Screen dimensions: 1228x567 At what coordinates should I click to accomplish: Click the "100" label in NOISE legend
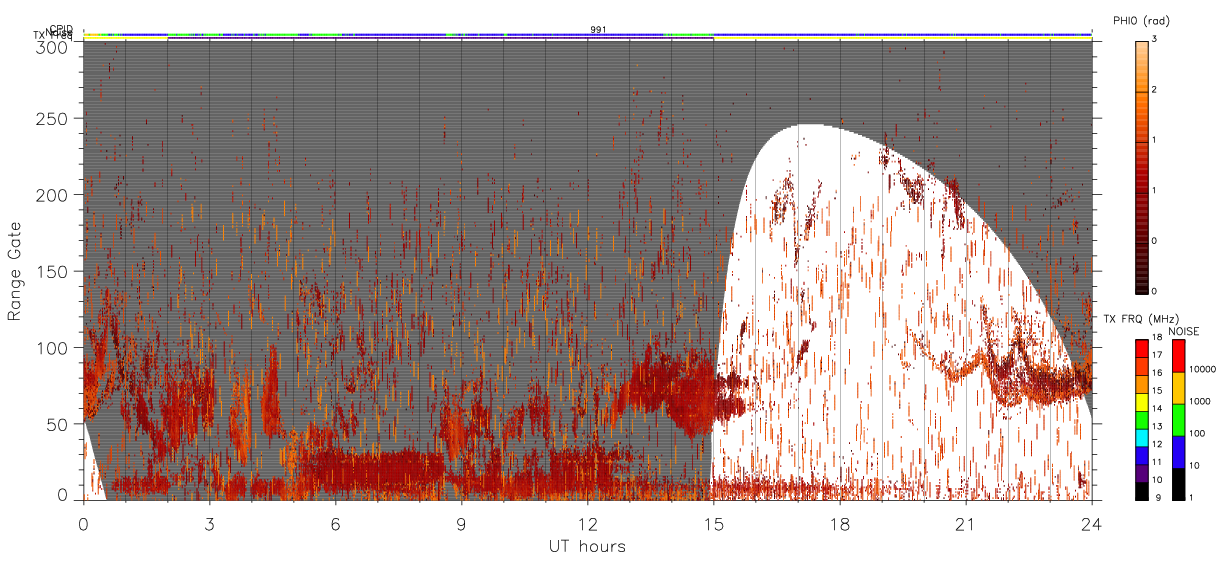coord(1195,433)
